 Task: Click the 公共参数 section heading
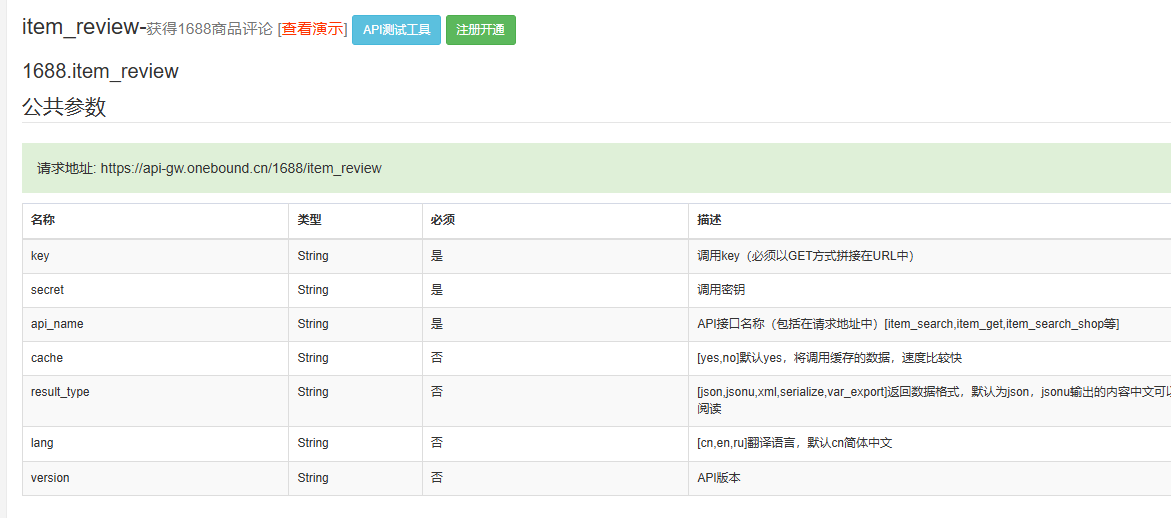click(x=64, y=107)
